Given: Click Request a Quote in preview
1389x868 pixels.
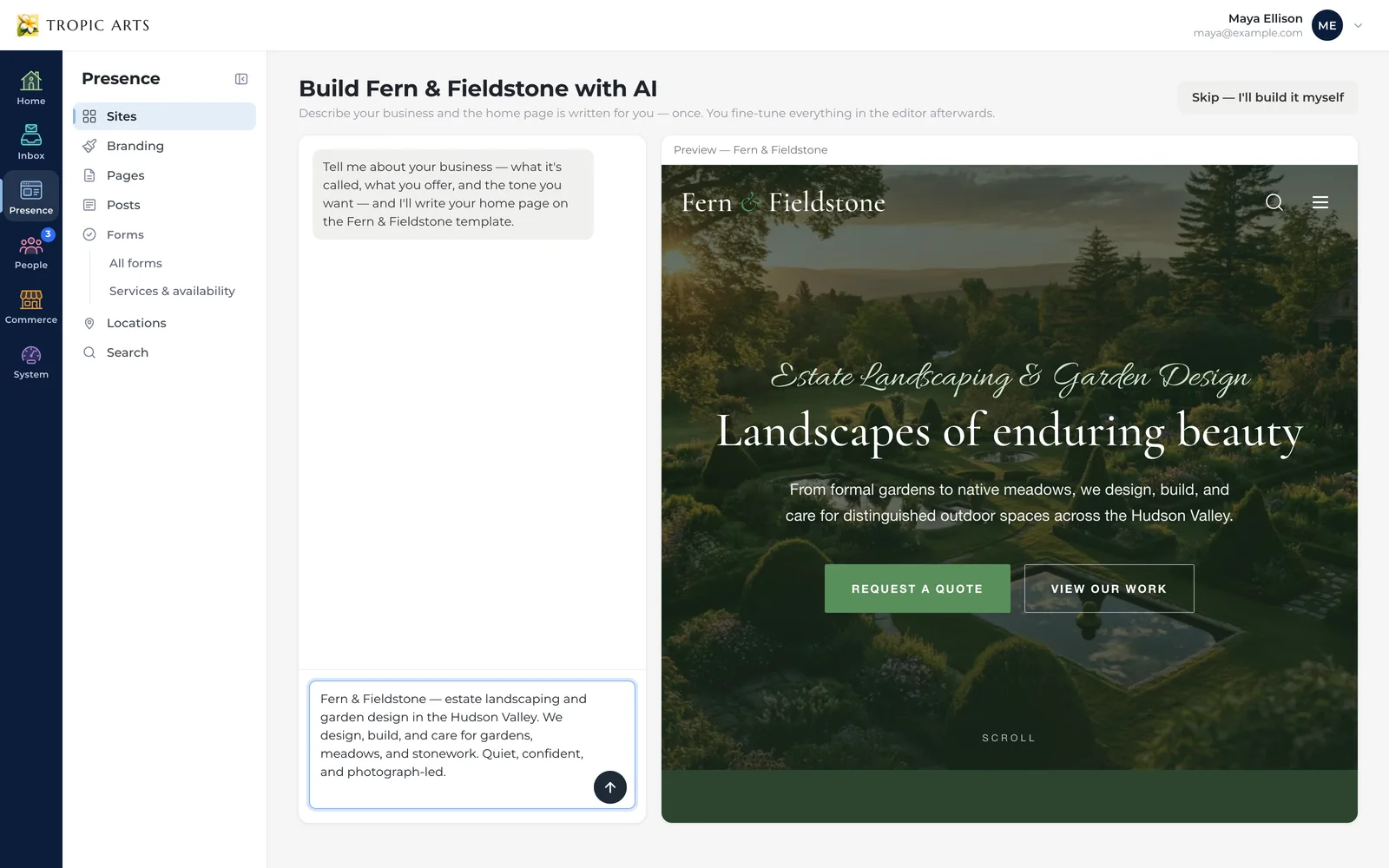Looking at the screenshot, I should (x=917, y=589).
